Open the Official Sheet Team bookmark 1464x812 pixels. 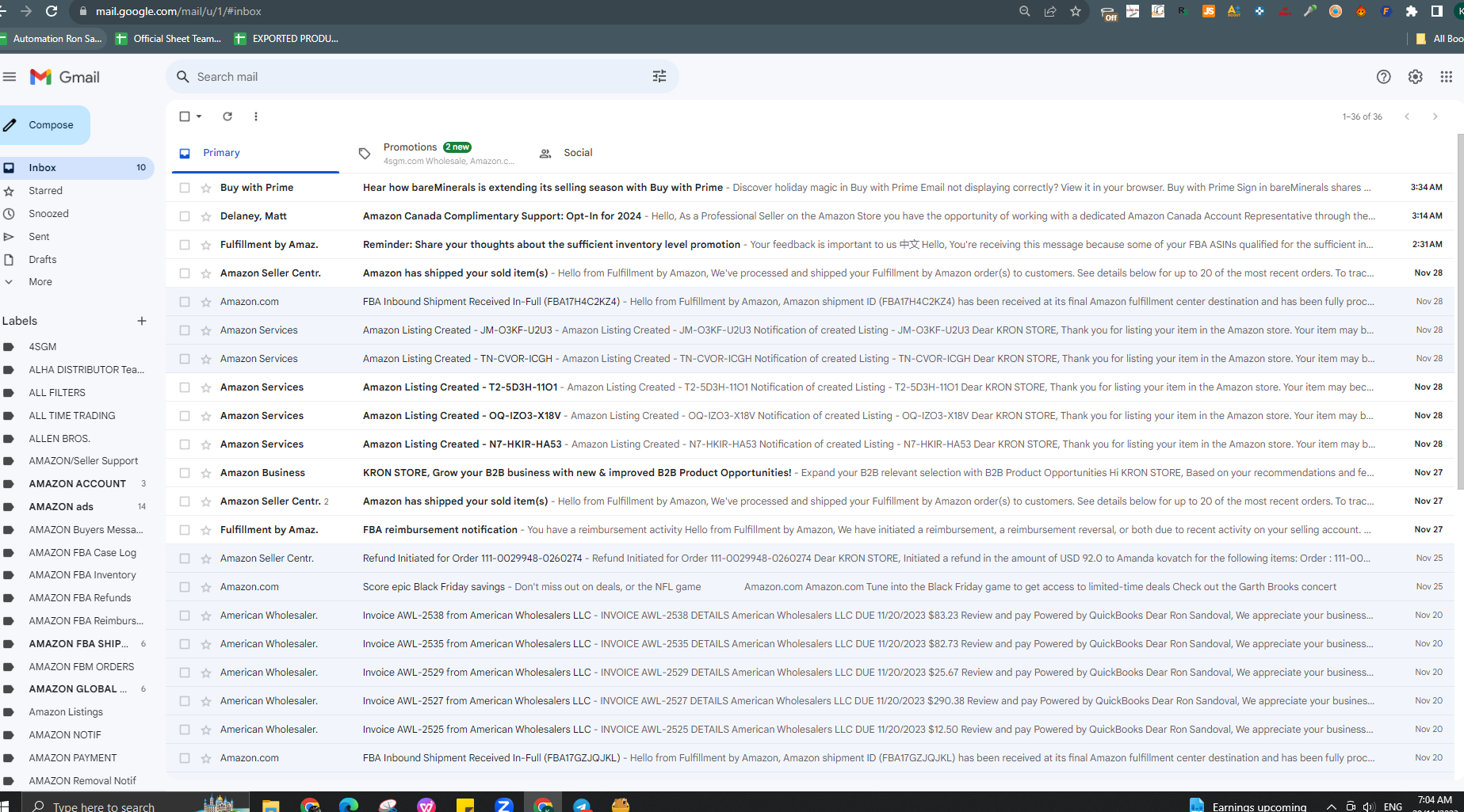click(x=168, y=39)
